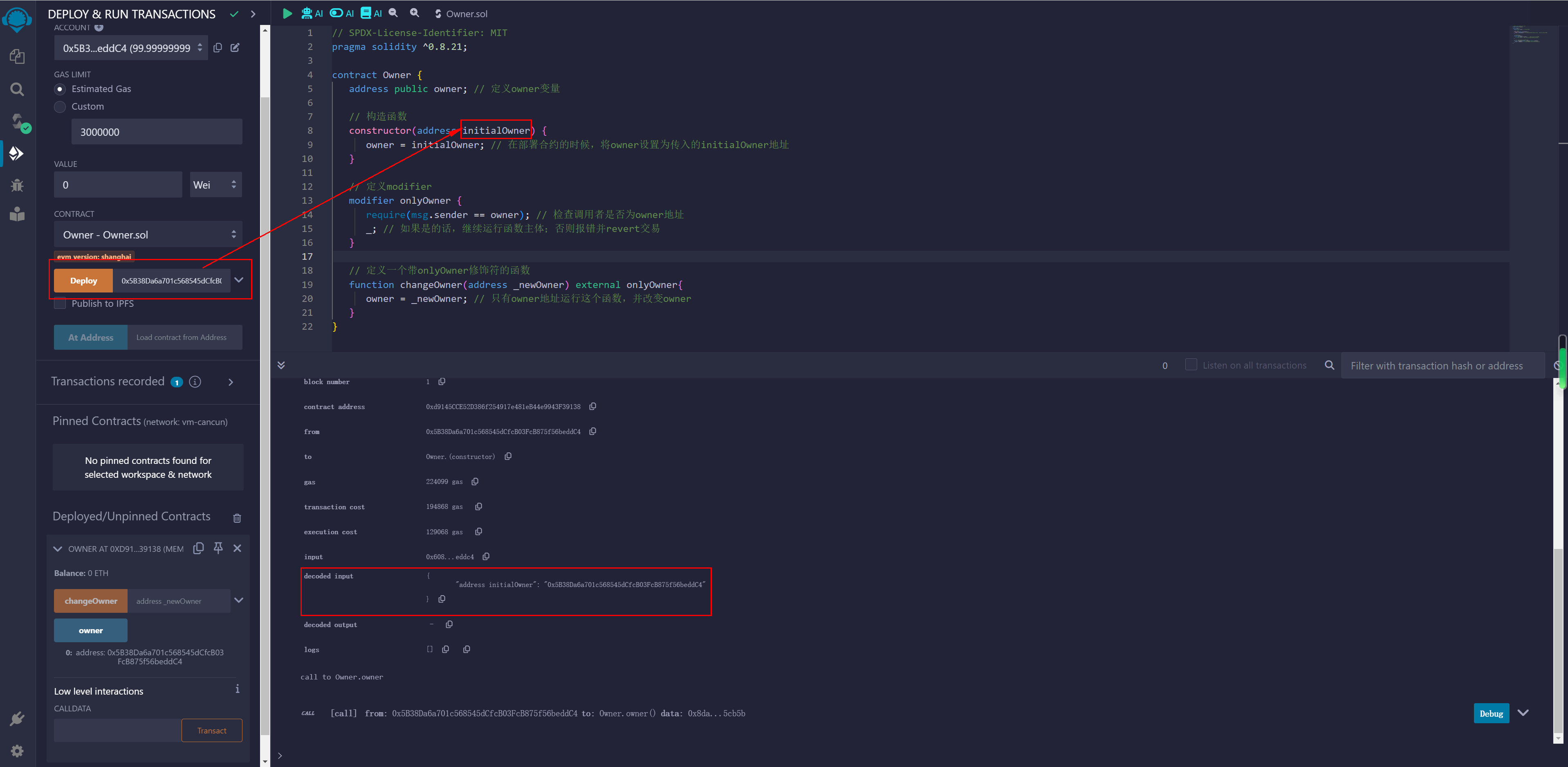Enable Publish to IPFS checkbox
The image size is (1568, 767).
60,304
